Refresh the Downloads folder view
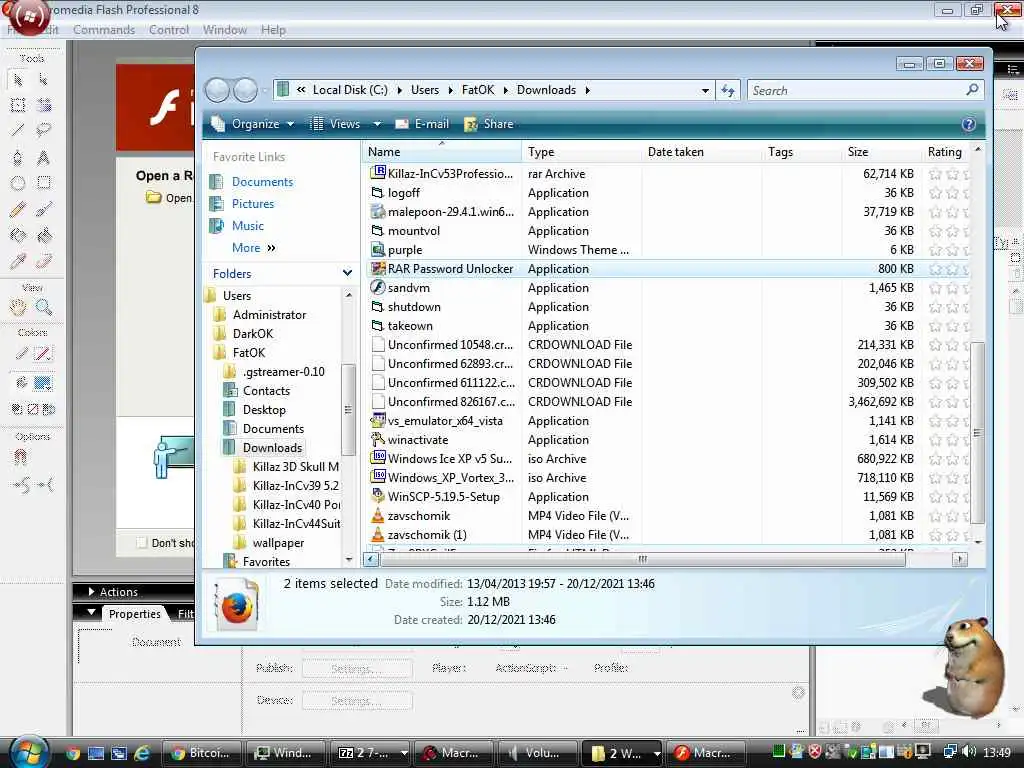 click(728, 91)
